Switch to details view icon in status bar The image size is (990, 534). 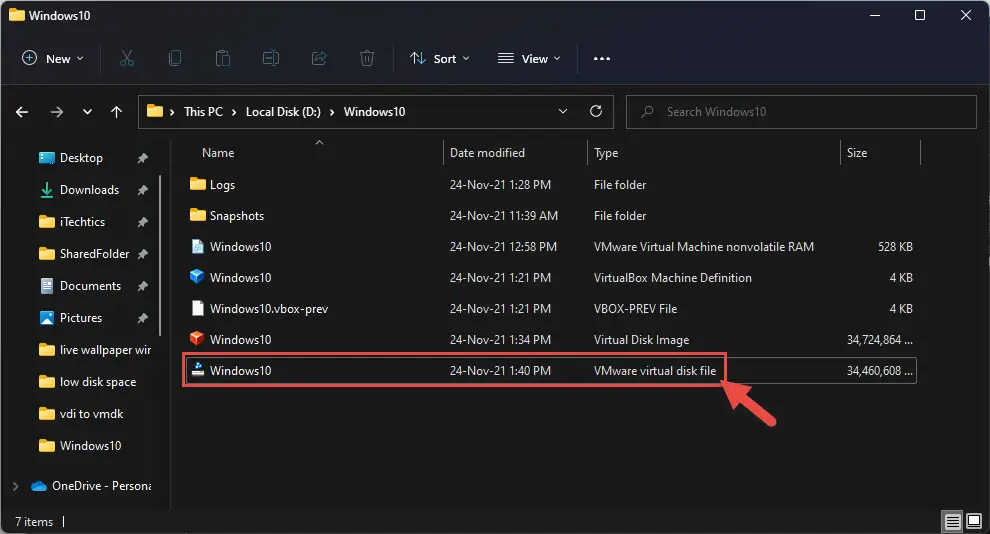pyautogui.click(x=952, y=521)
